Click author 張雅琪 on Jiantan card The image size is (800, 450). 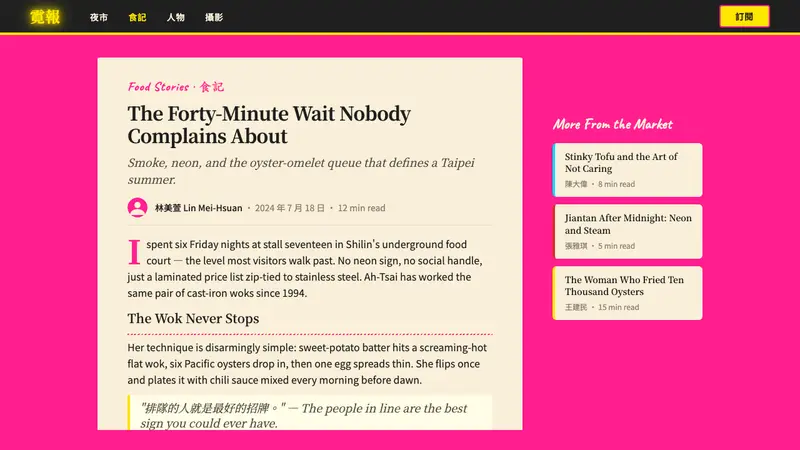[576, 246]
